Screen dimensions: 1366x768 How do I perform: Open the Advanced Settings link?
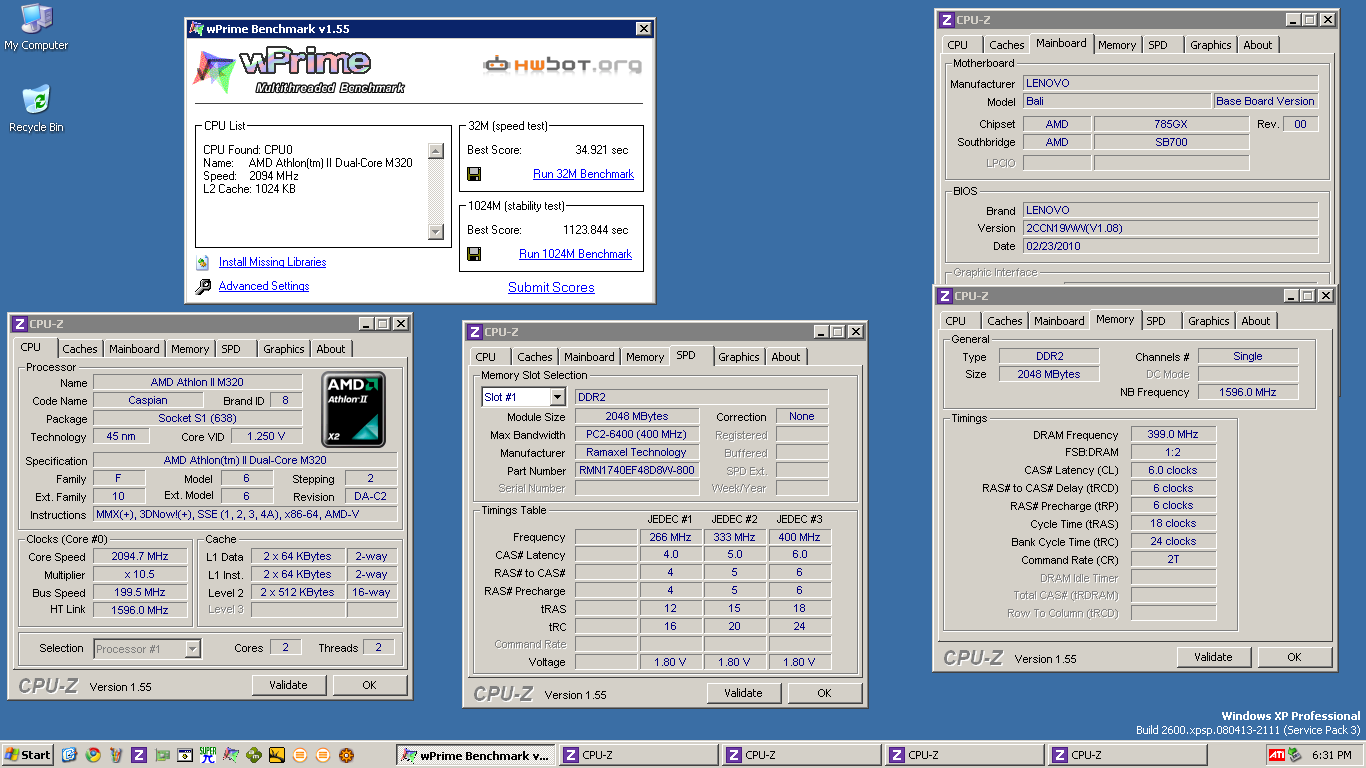[264, 286]
